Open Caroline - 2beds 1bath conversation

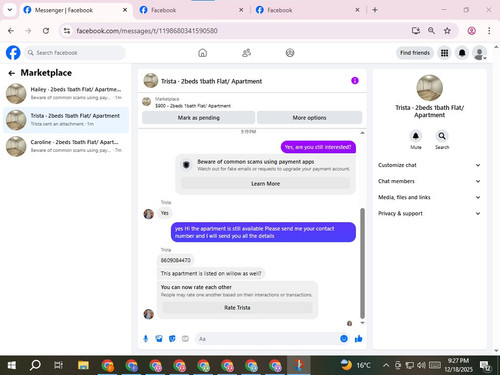(66, 146)
